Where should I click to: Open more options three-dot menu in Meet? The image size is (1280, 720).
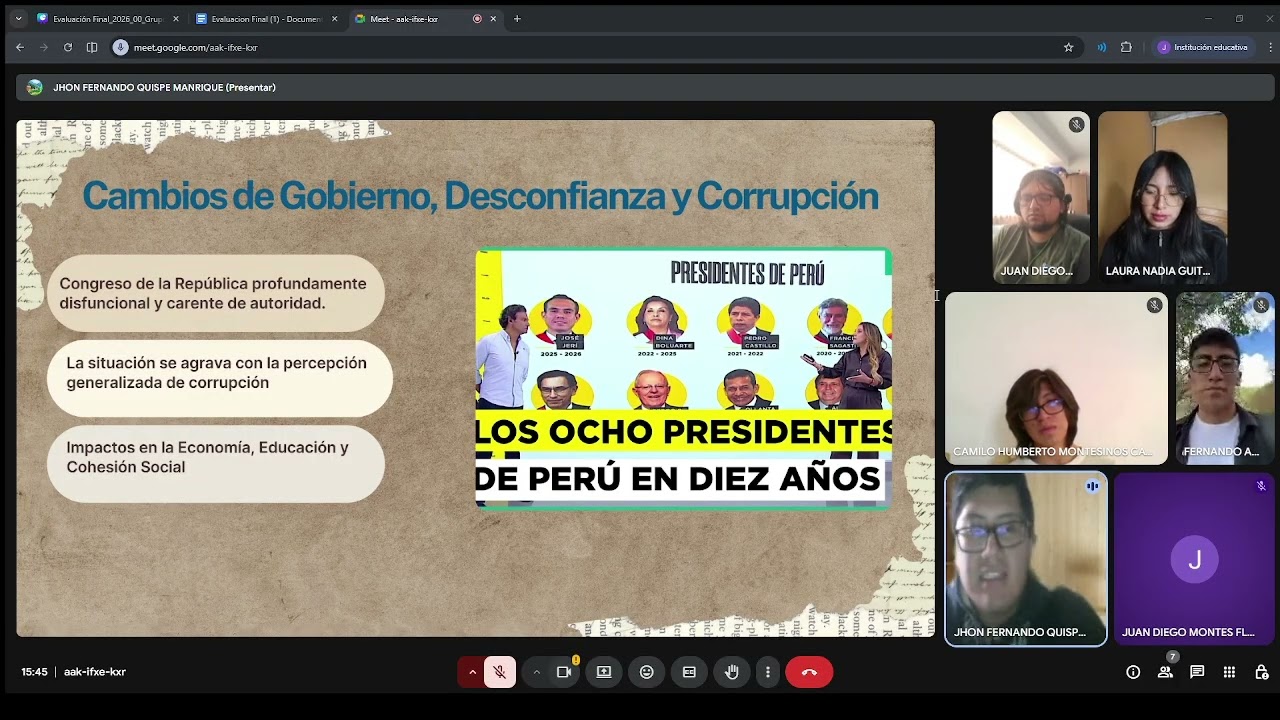[x=768, y=672]
